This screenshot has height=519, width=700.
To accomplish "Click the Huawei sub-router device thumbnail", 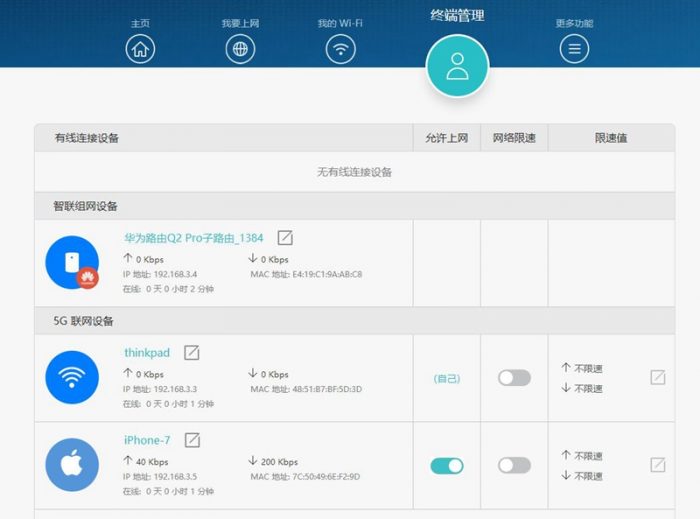I will 72,263.
